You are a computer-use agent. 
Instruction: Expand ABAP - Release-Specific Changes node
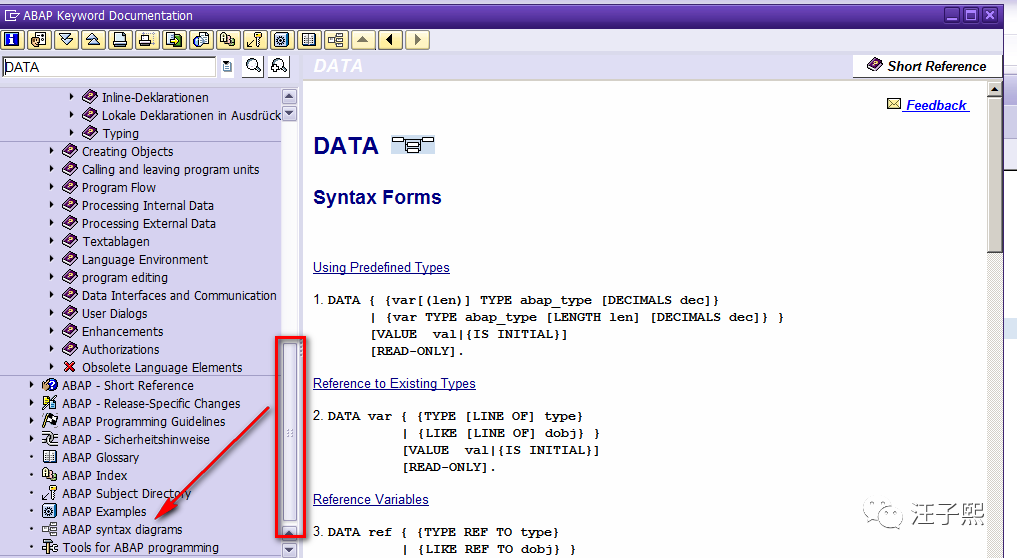point(31,403)
